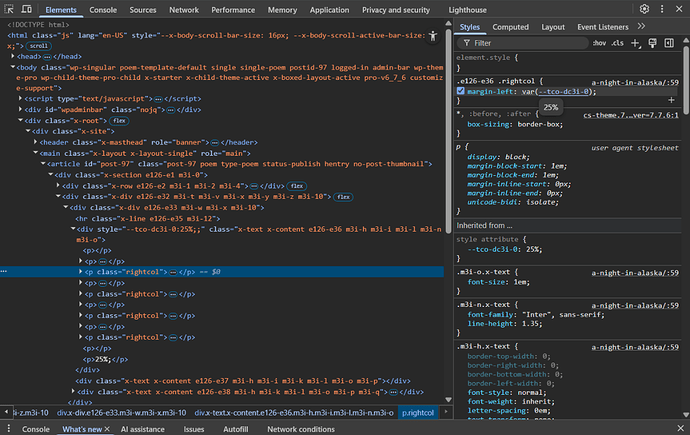Toggle the rendering emulations paintbrush icon
The height and width of the screenshot is (435, 690).
(652, 43)
